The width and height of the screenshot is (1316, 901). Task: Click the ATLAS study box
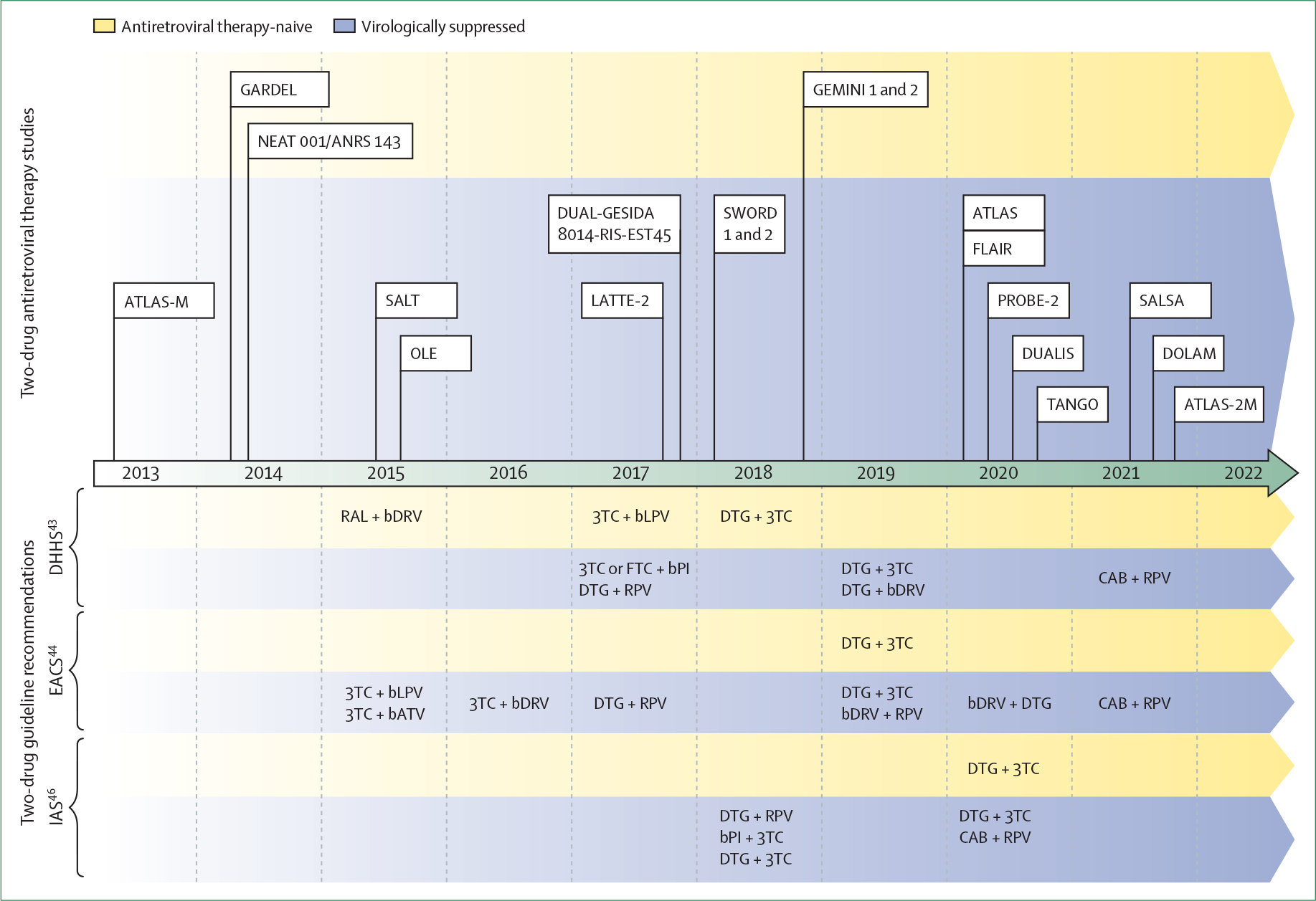point(1004,213)
